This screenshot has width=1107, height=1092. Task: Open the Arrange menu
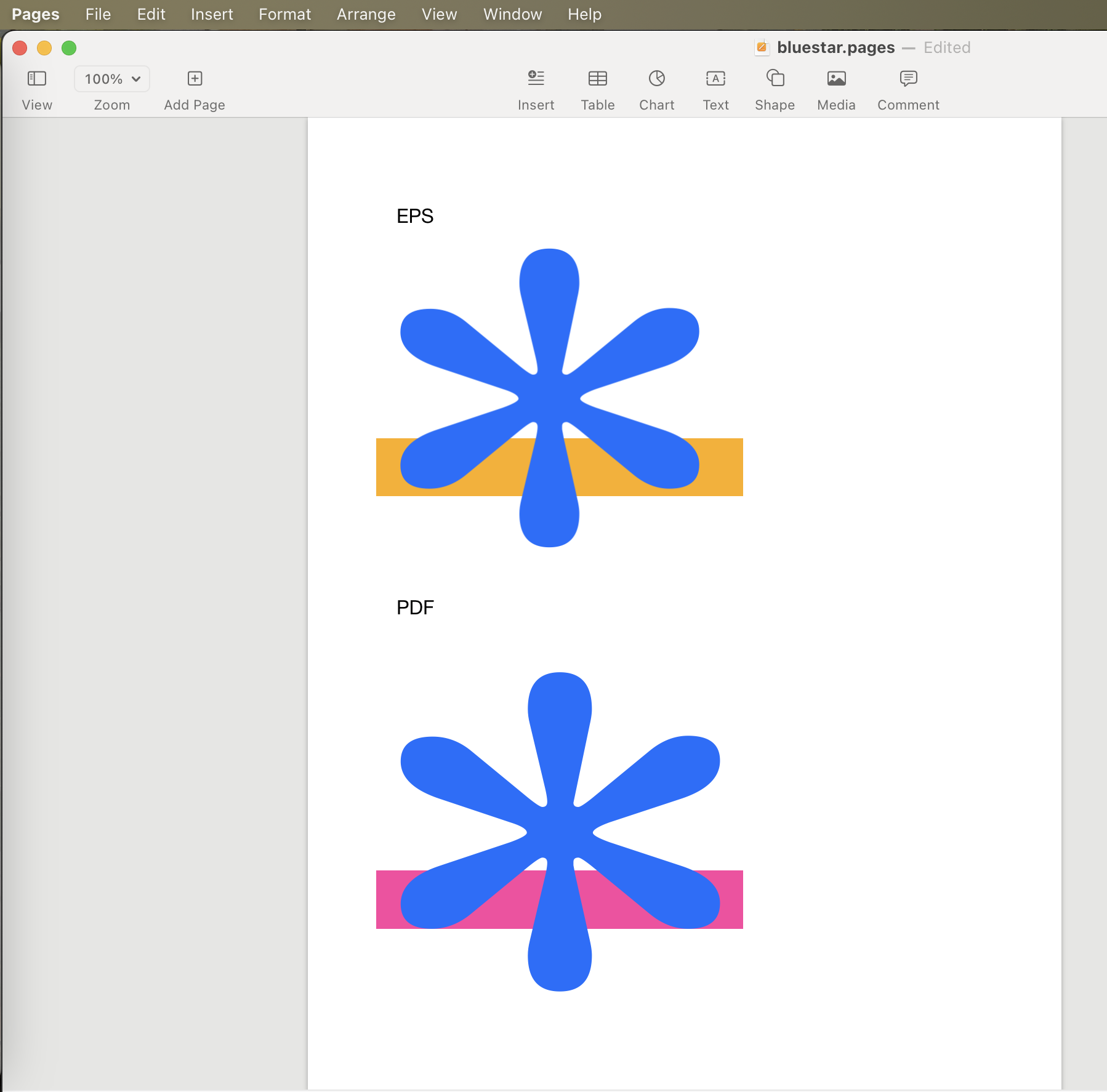point(366,14)
